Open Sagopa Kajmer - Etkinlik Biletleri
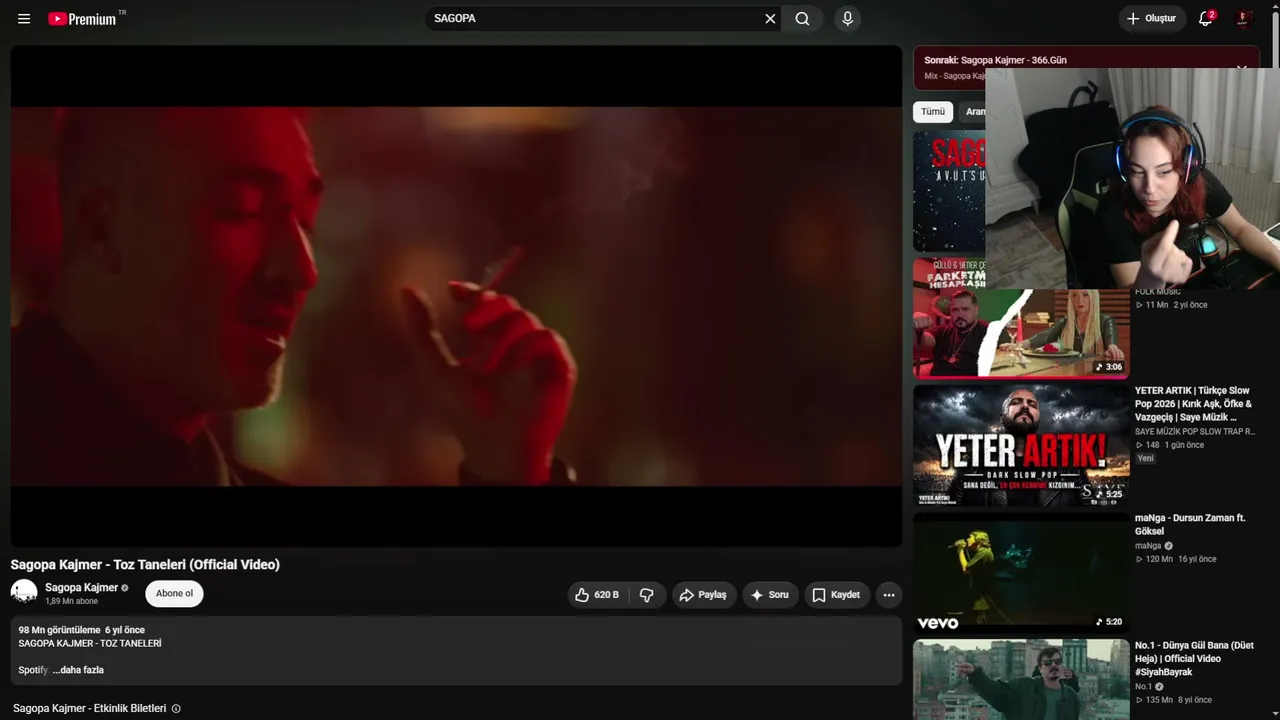Screen dimensions: 1280x720 coord(89,709)
